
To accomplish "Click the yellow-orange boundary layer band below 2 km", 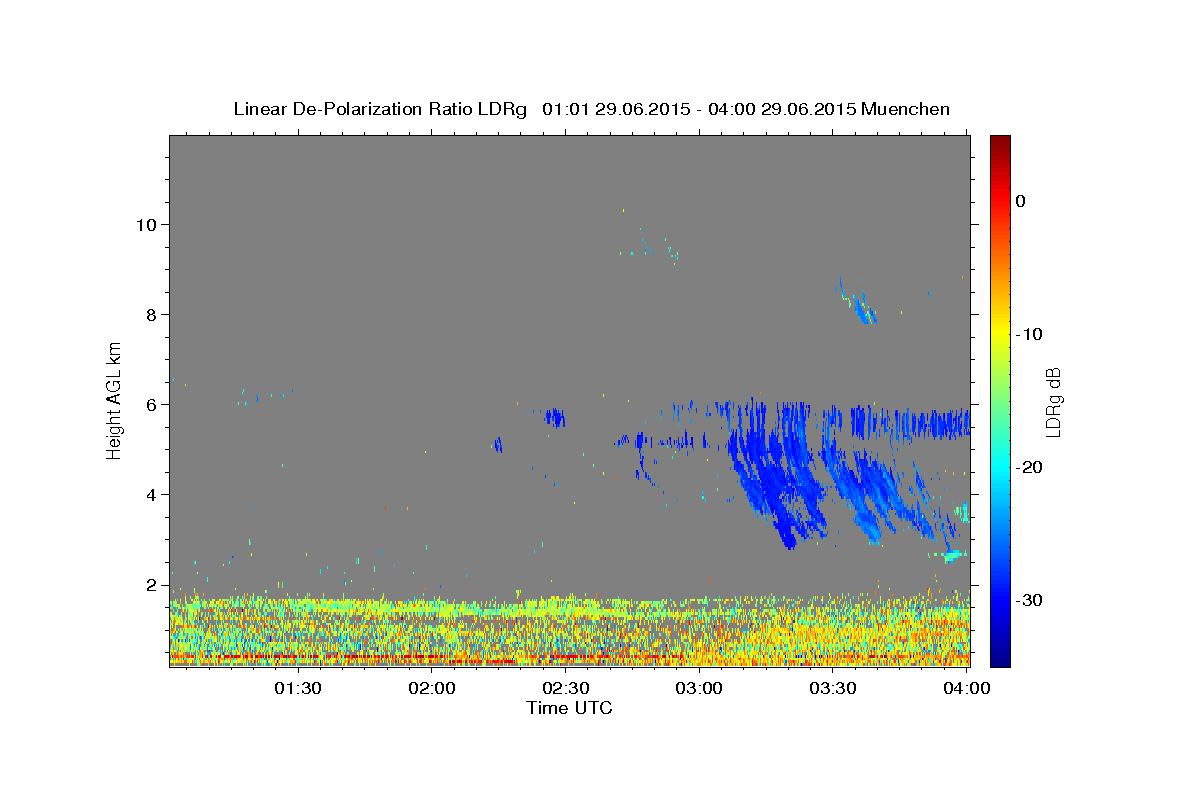I will [569, 632].
